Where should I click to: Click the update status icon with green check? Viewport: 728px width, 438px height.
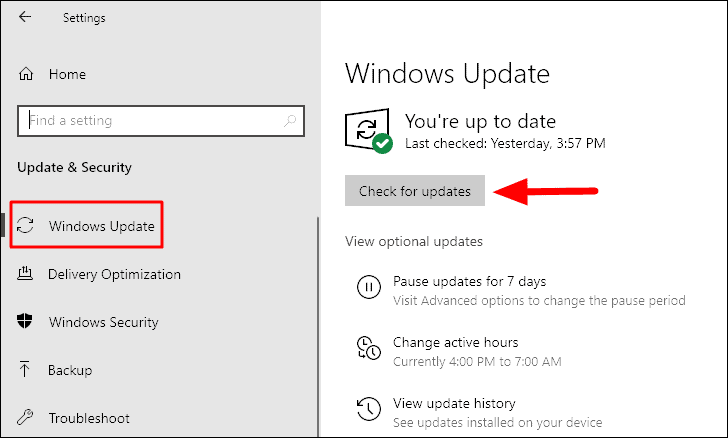(369, 131)
